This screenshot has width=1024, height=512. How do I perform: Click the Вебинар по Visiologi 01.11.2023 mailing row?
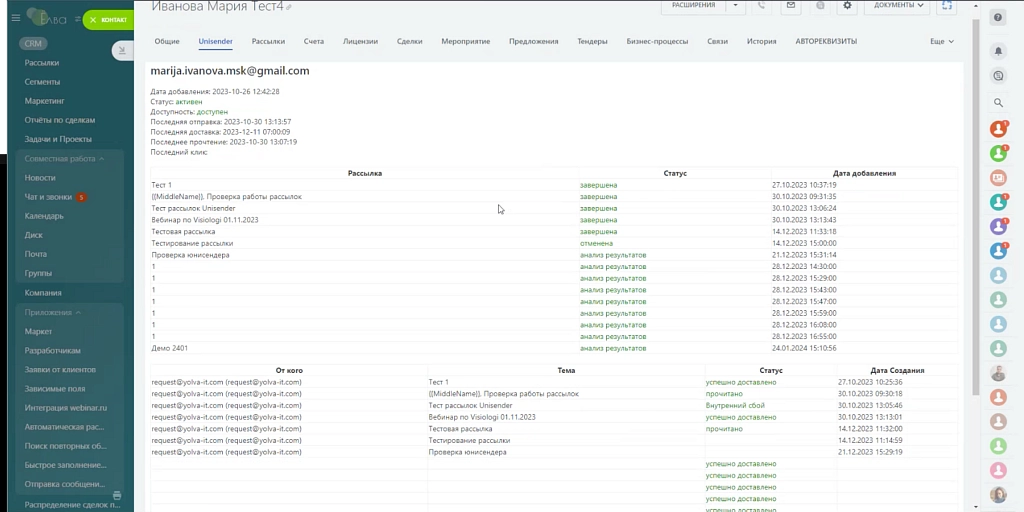point(554,220)
